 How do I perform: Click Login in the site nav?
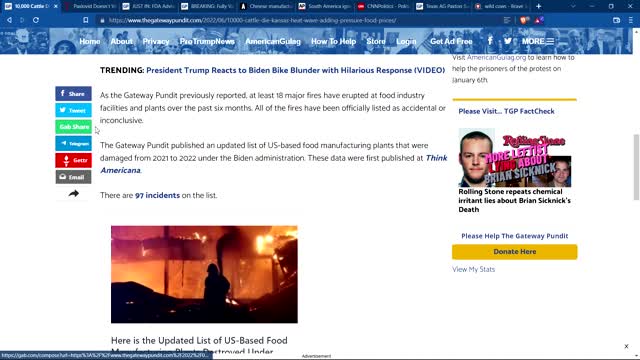[x=406, y=41]
